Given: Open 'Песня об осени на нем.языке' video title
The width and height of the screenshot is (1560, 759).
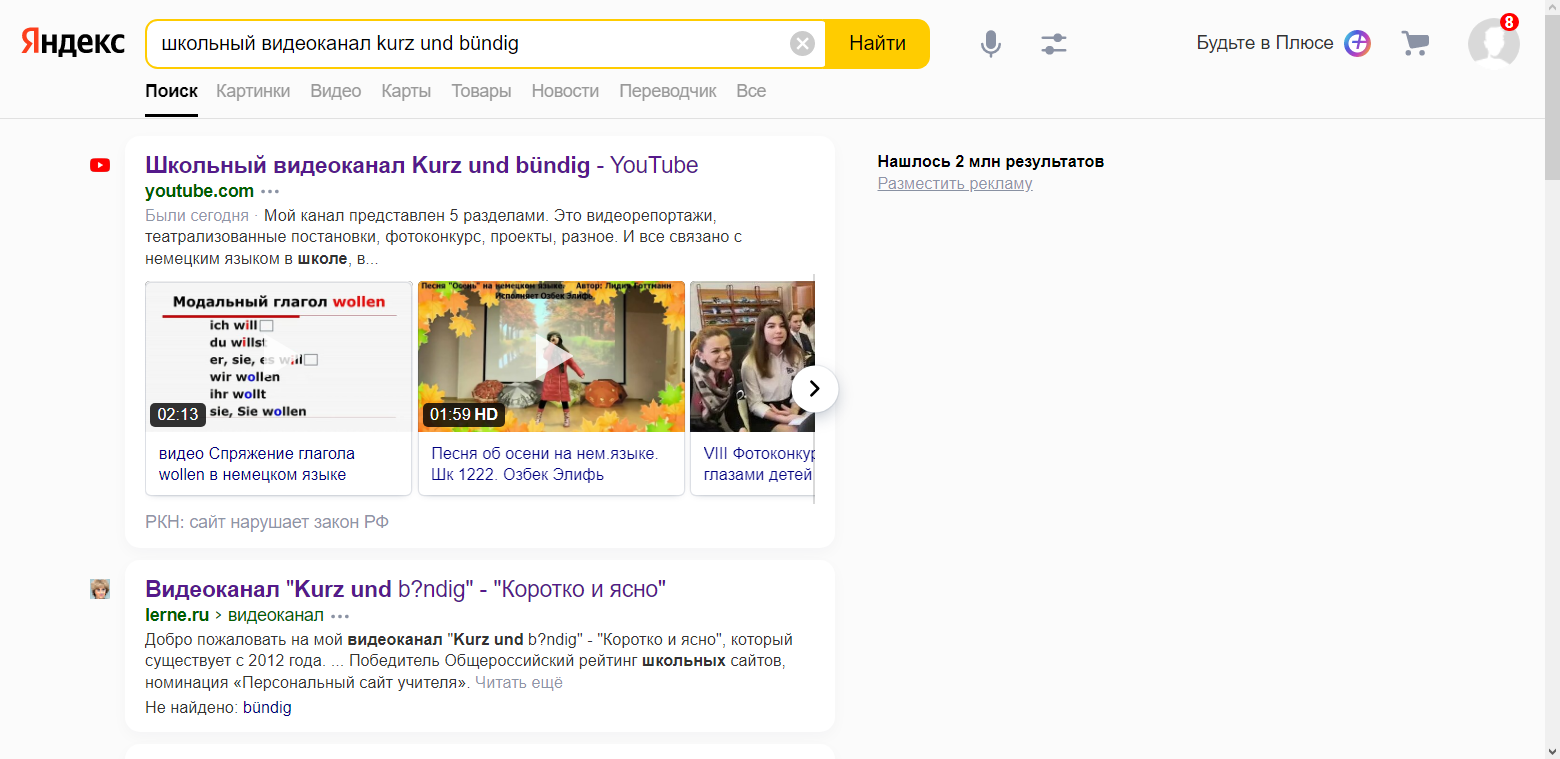Looking at the screenshot, I should (x=545, y=464).
